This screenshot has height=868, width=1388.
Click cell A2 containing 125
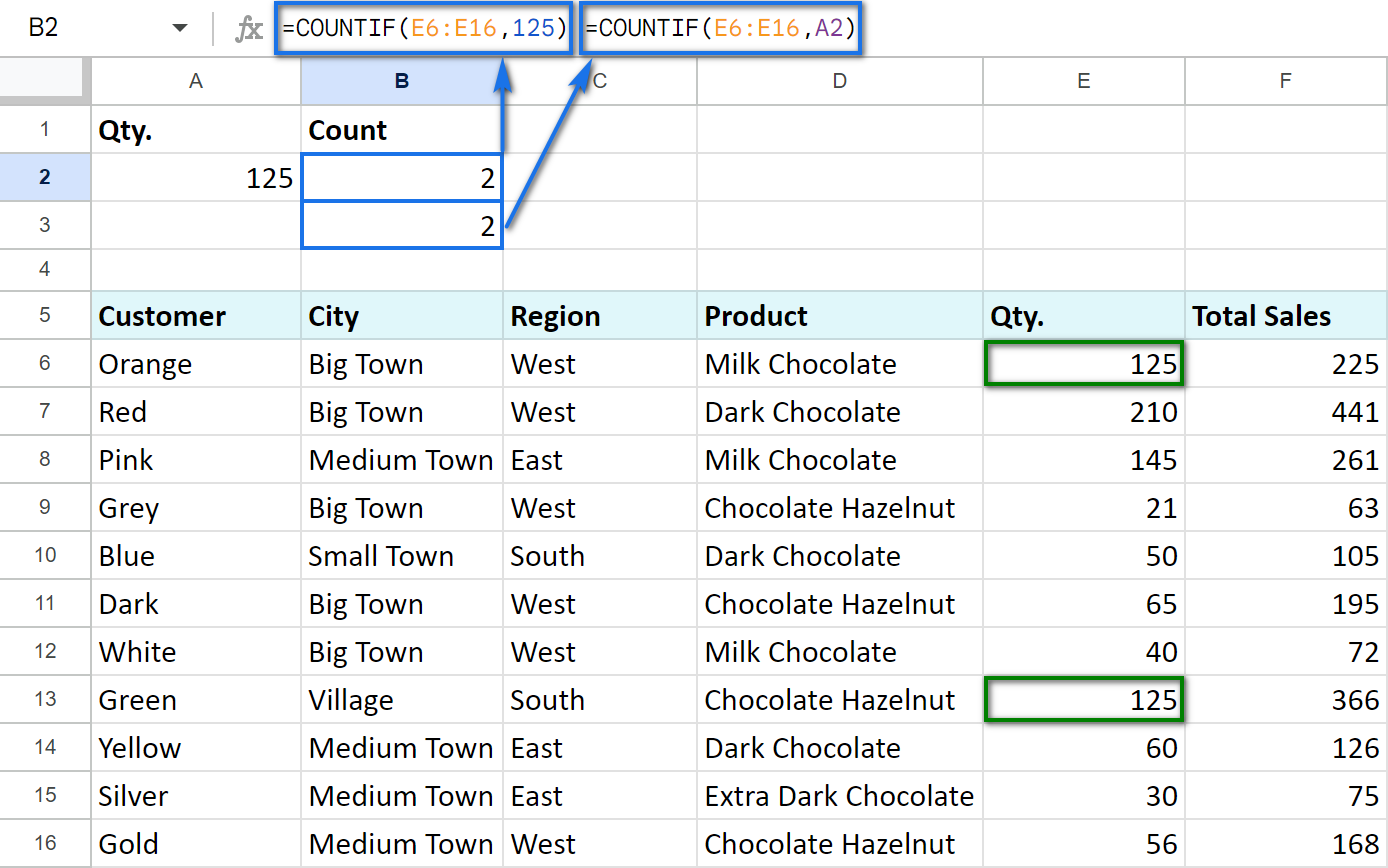pos(195,177)
